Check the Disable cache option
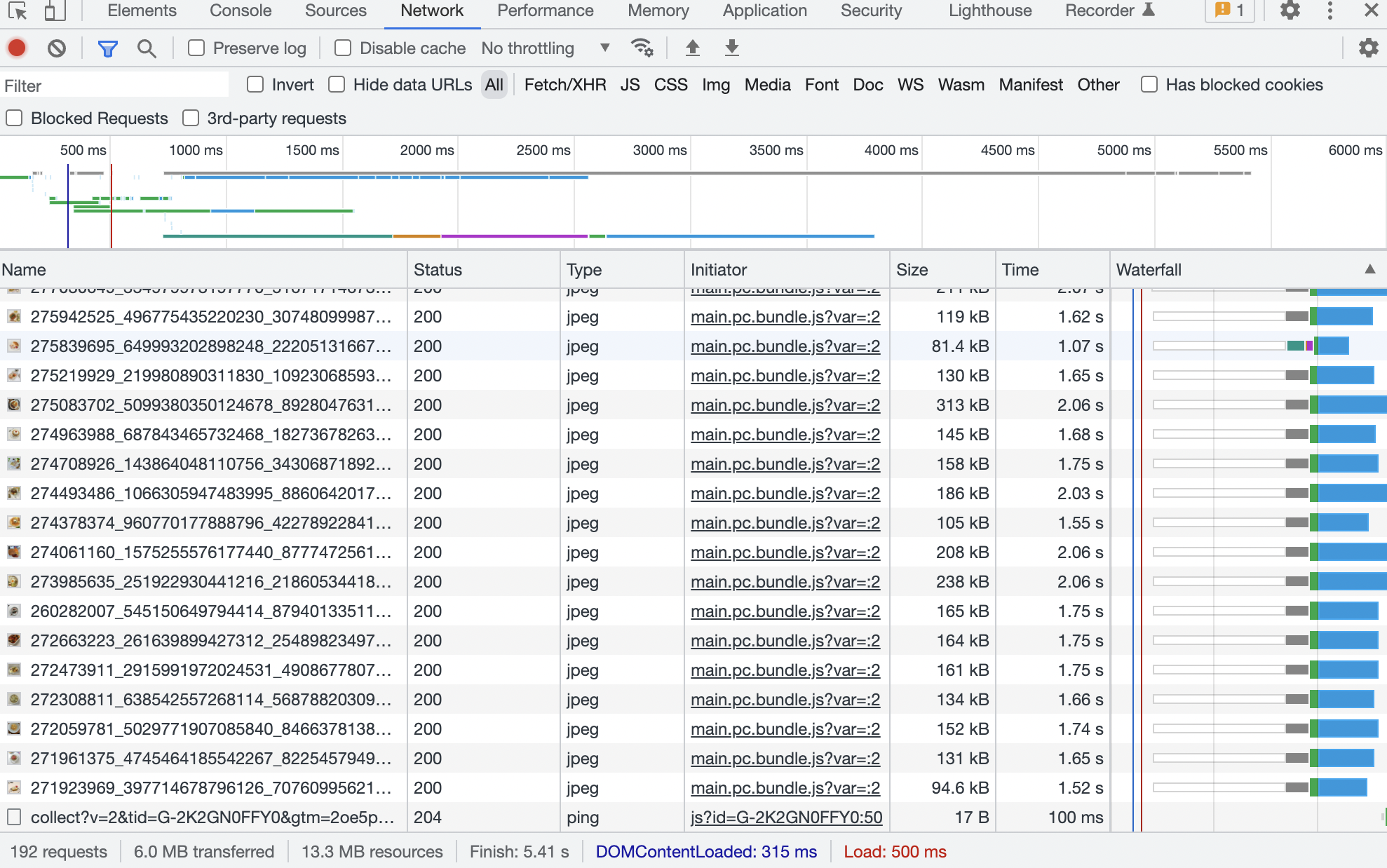 point(343,48)
